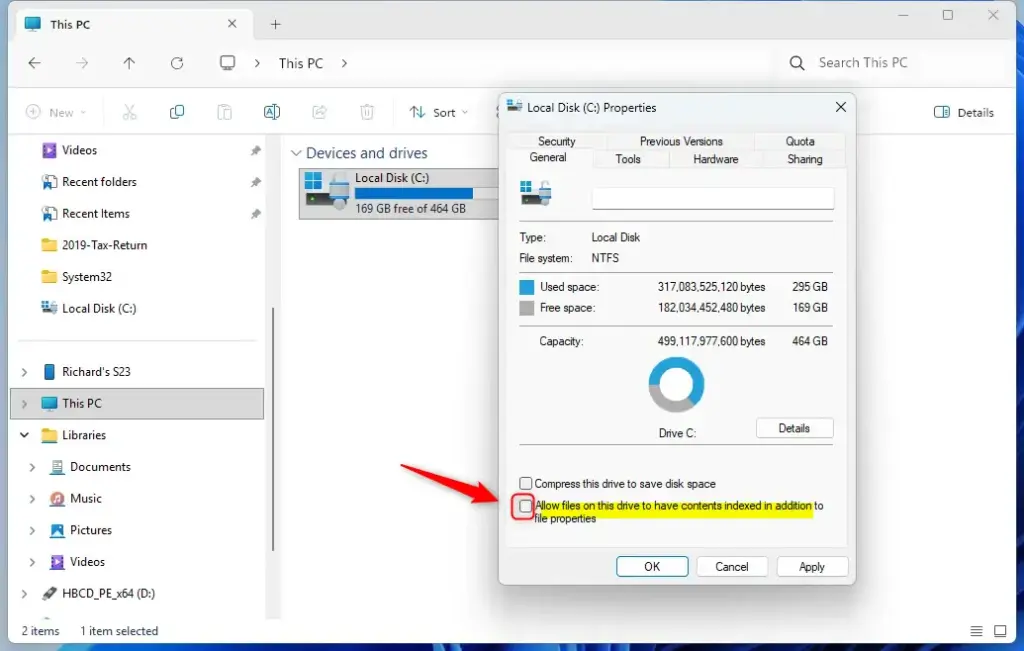Click the Paste clipboard icon
This screenshot has height=651, width=1024.
[x=224, y=112]
